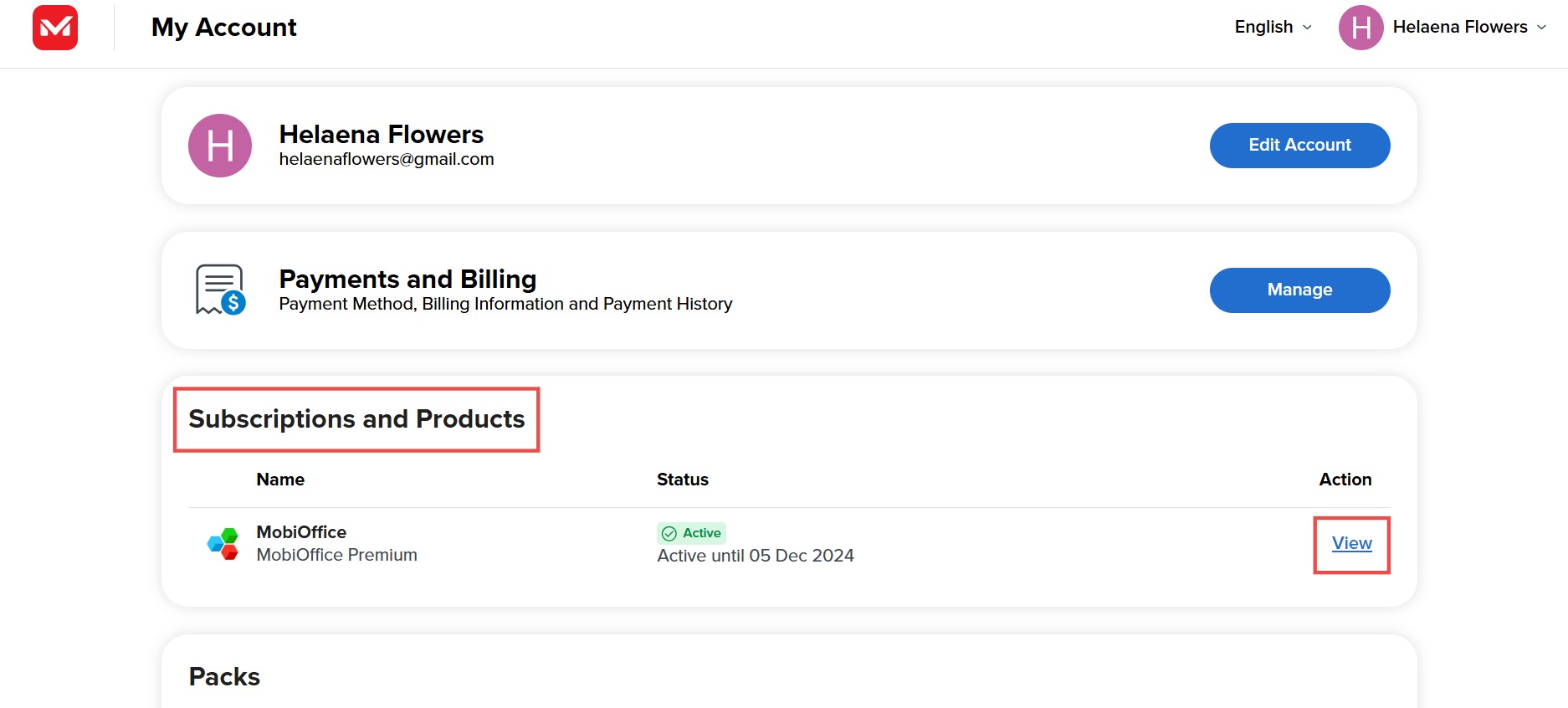Click the Name column header

point(280,480)
